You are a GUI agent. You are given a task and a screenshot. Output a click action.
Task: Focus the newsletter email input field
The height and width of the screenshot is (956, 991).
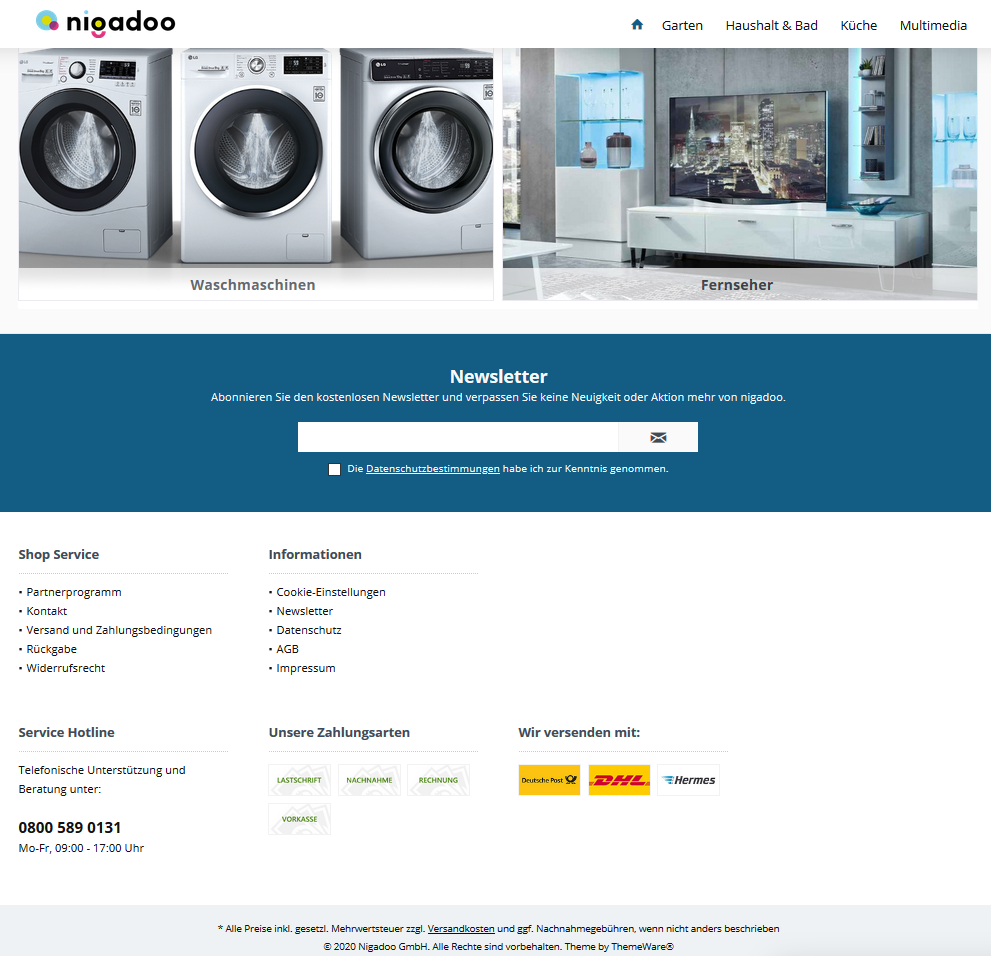[458, 437]
